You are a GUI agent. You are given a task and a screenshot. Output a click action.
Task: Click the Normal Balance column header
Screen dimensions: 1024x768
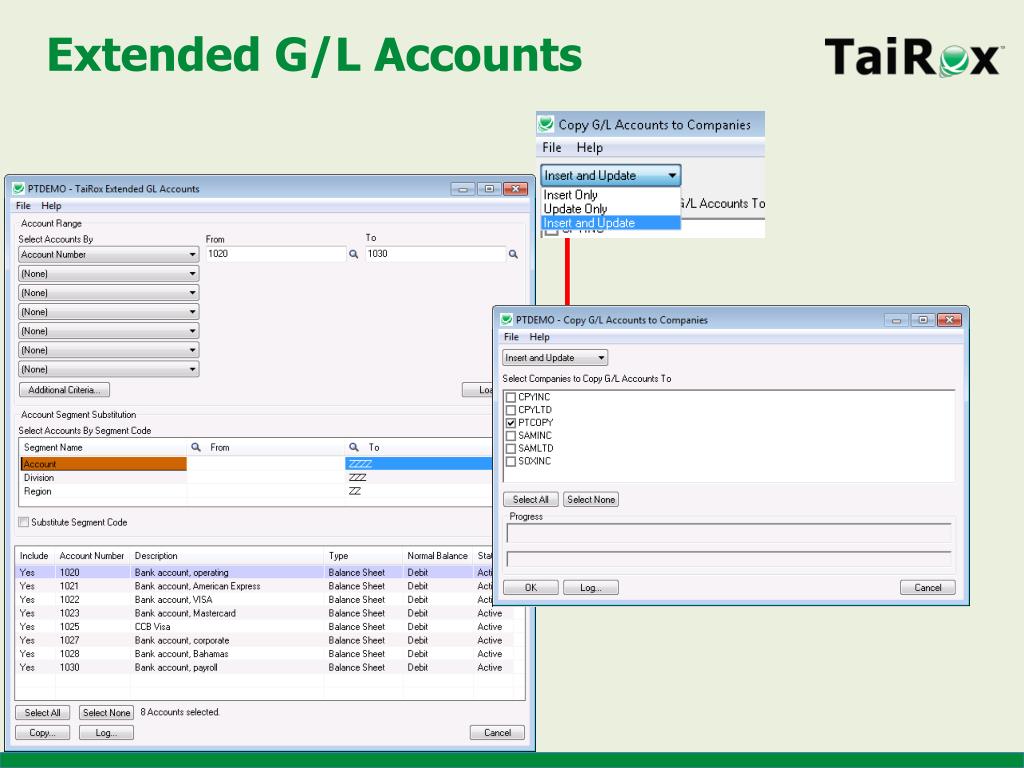[x=438, y=556]
